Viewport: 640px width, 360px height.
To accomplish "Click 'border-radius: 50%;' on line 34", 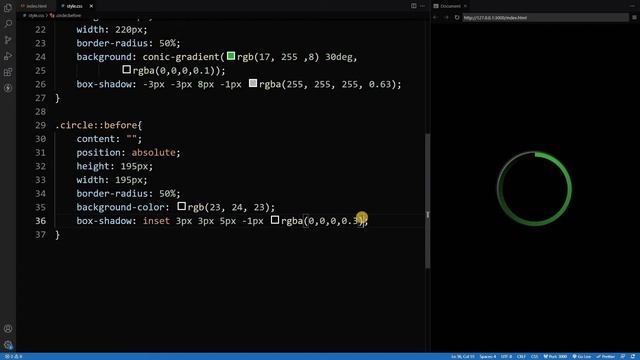I will 128,193.
